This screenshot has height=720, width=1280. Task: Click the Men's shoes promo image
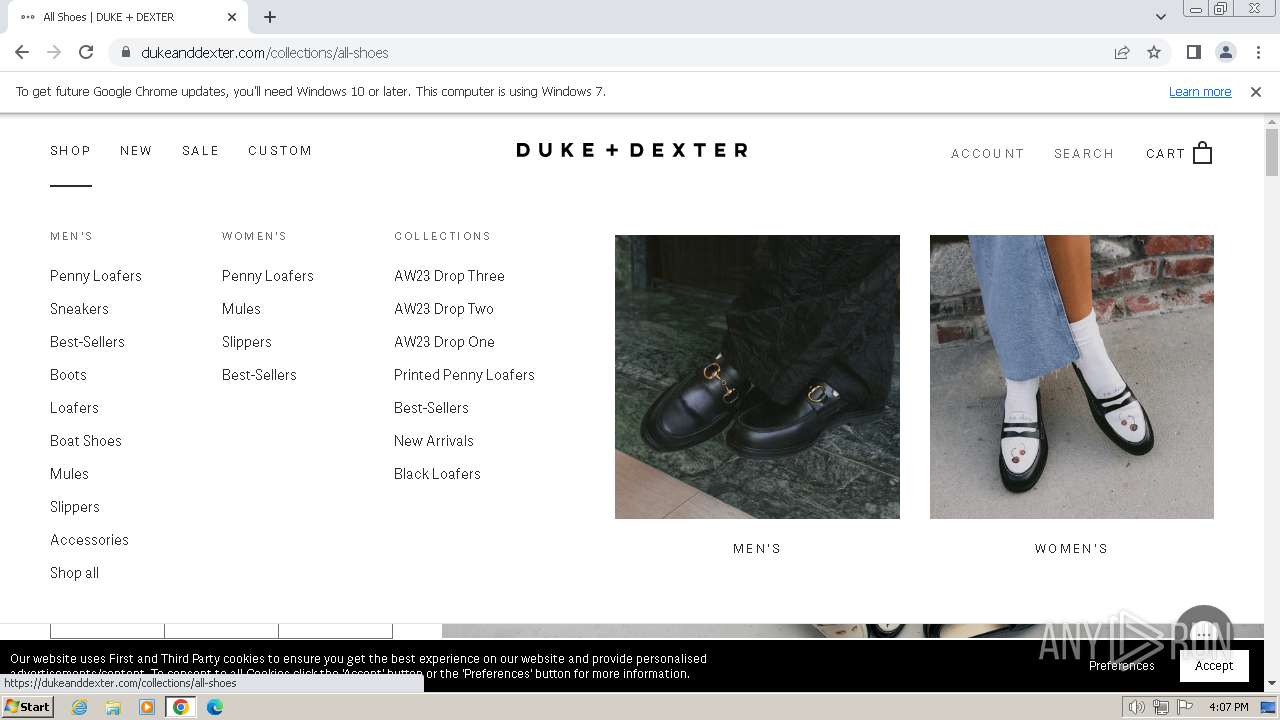757,377
